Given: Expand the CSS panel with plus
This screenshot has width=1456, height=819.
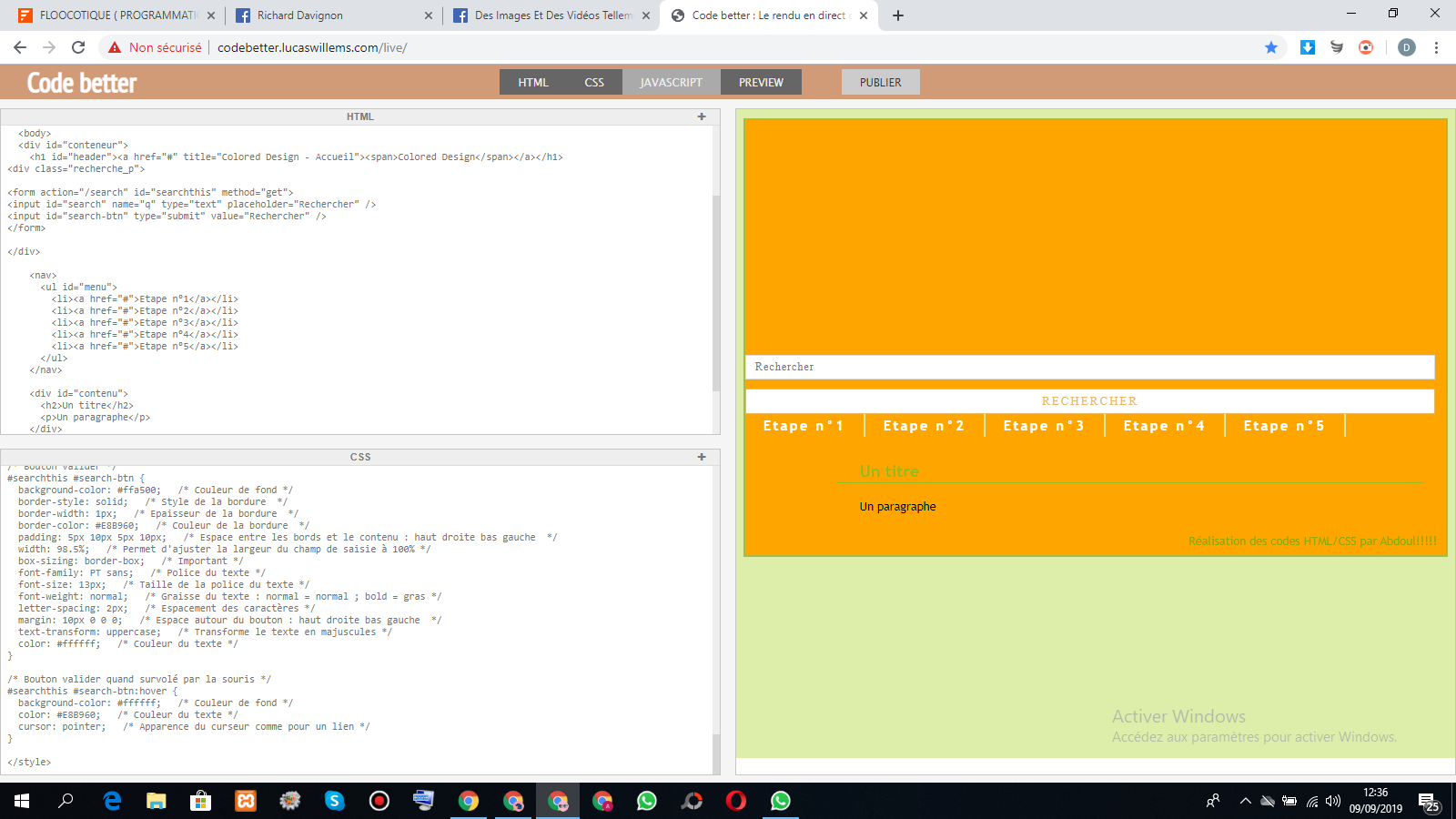Looking at the screenshot, I should coord(702,457).
